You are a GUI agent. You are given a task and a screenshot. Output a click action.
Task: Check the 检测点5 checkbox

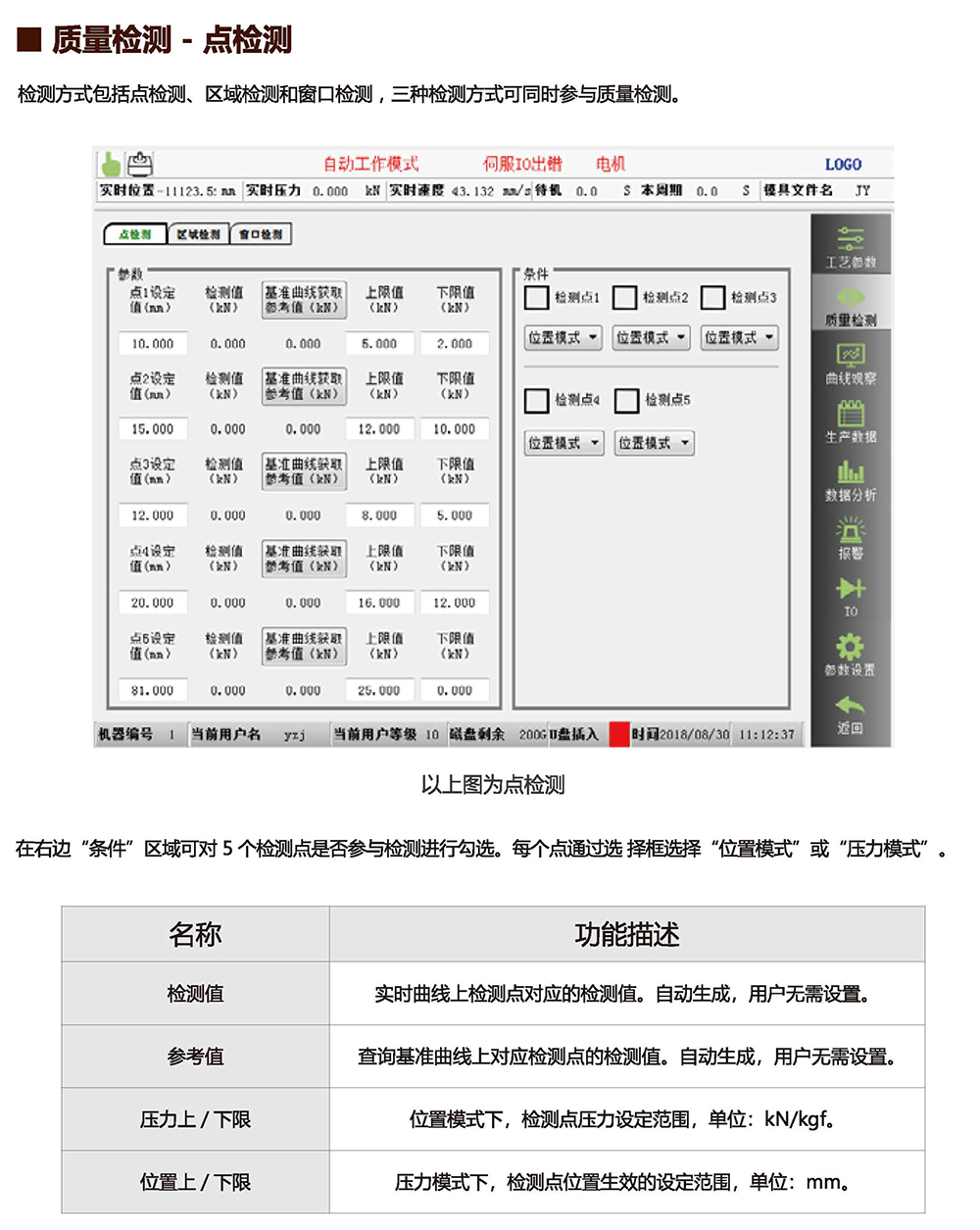pos(627,400)
